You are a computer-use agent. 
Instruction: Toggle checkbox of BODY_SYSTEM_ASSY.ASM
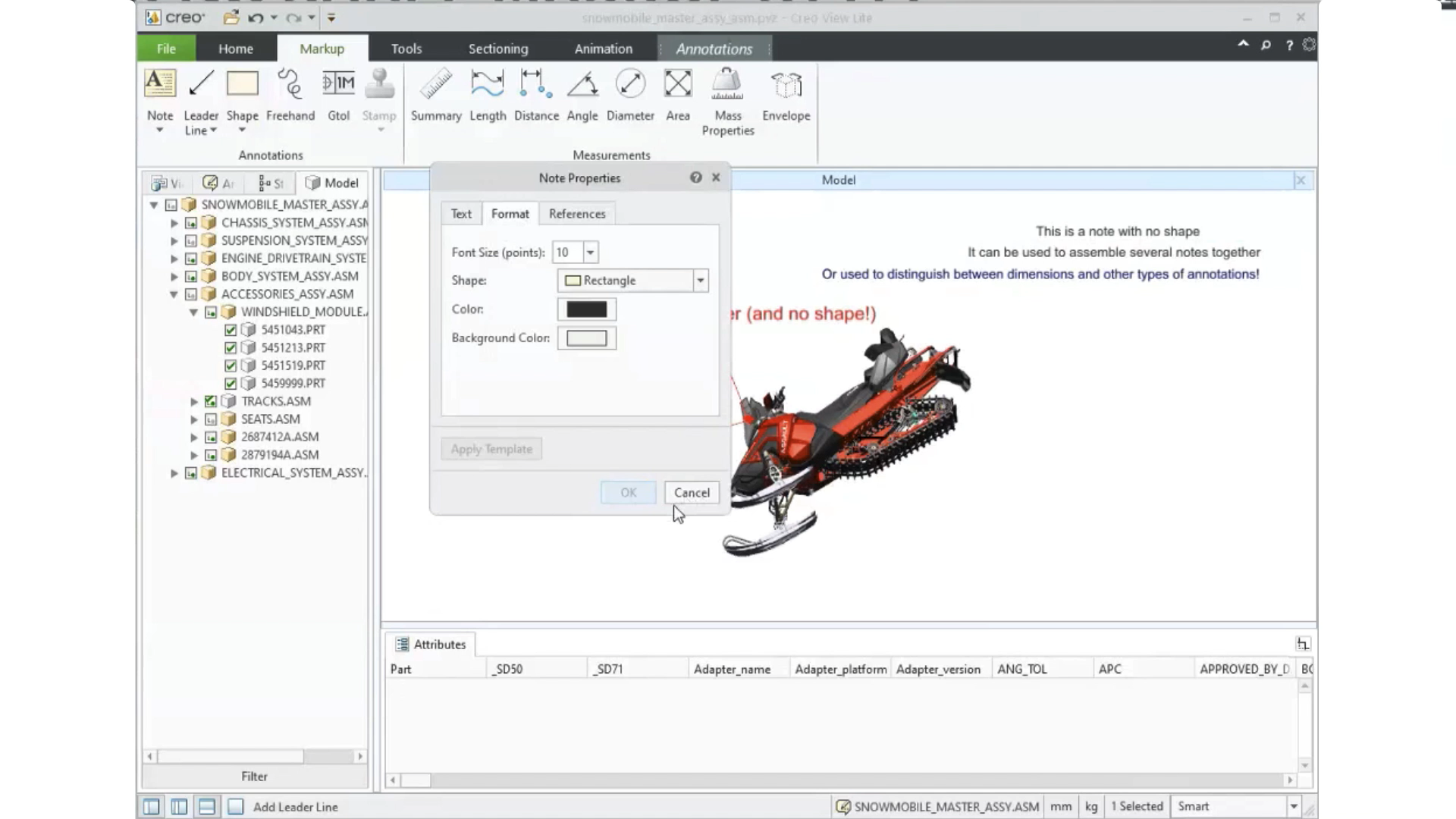pyautogui.click(x=191, y=277)
